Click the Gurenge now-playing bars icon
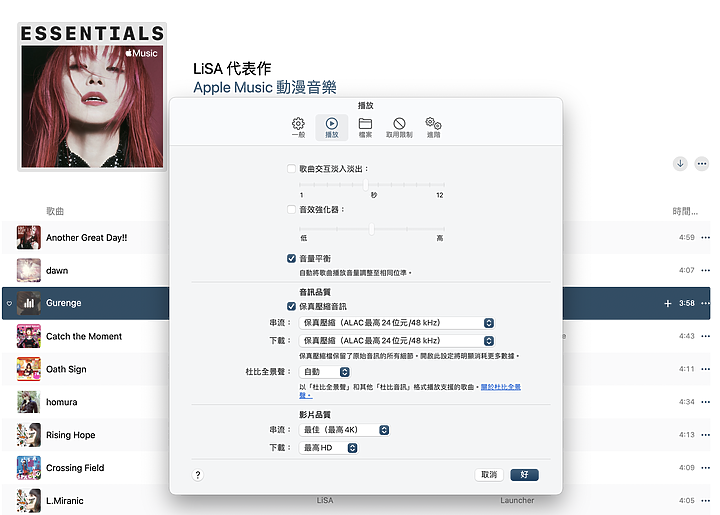Screen dimensions: 720x515 [28, 303]
